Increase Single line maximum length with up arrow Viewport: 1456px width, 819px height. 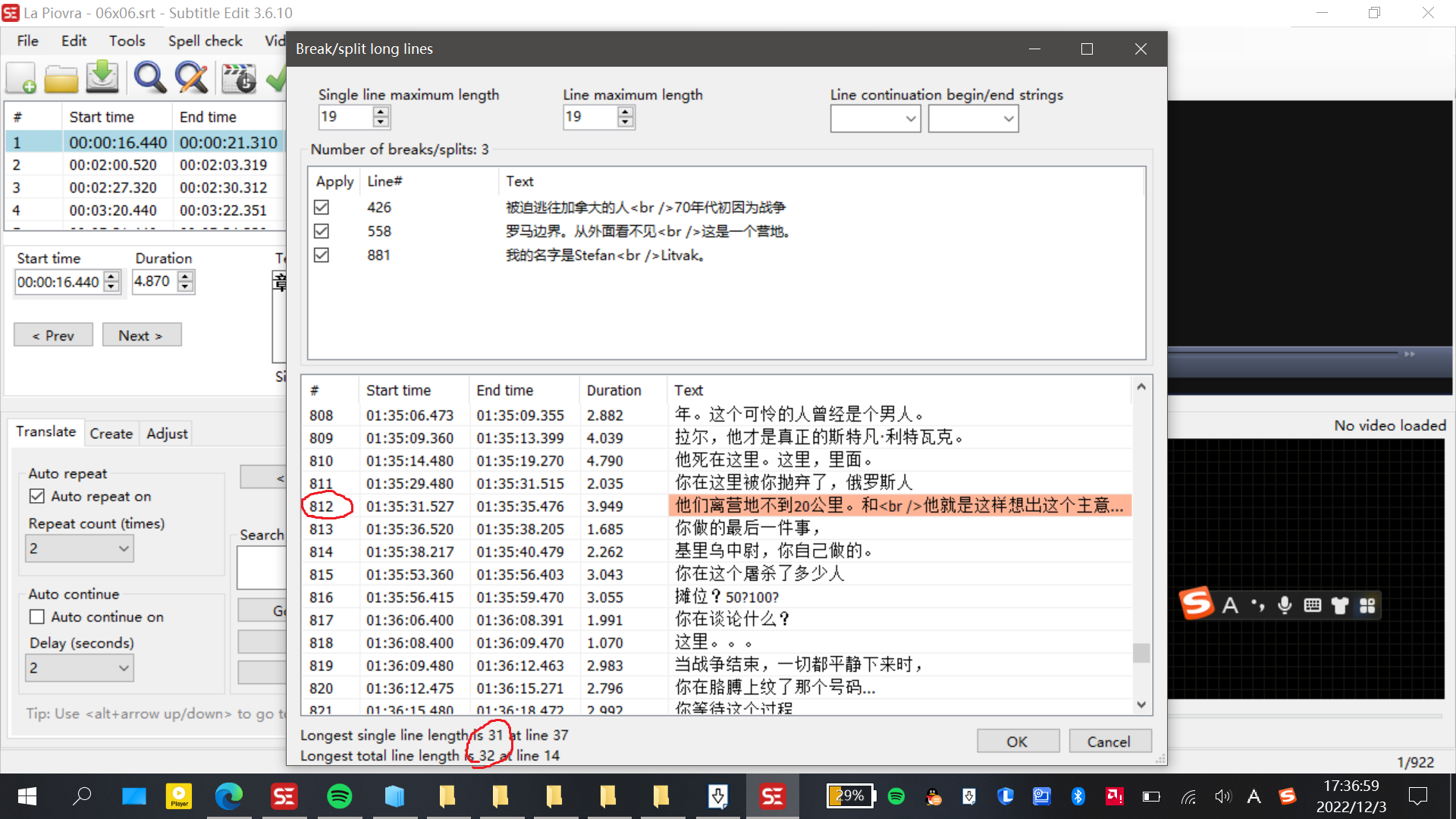380,112
